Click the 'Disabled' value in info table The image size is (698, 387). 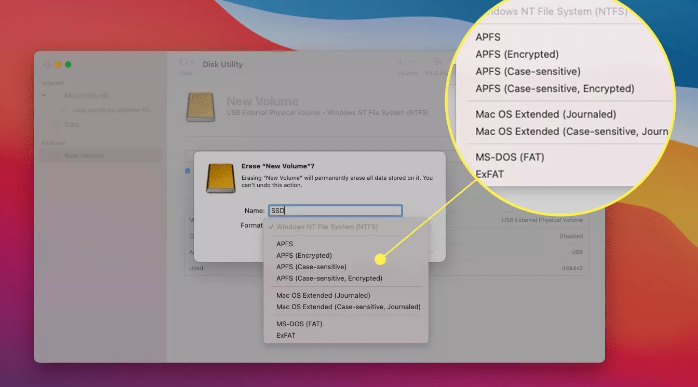[x=571, y=236]
